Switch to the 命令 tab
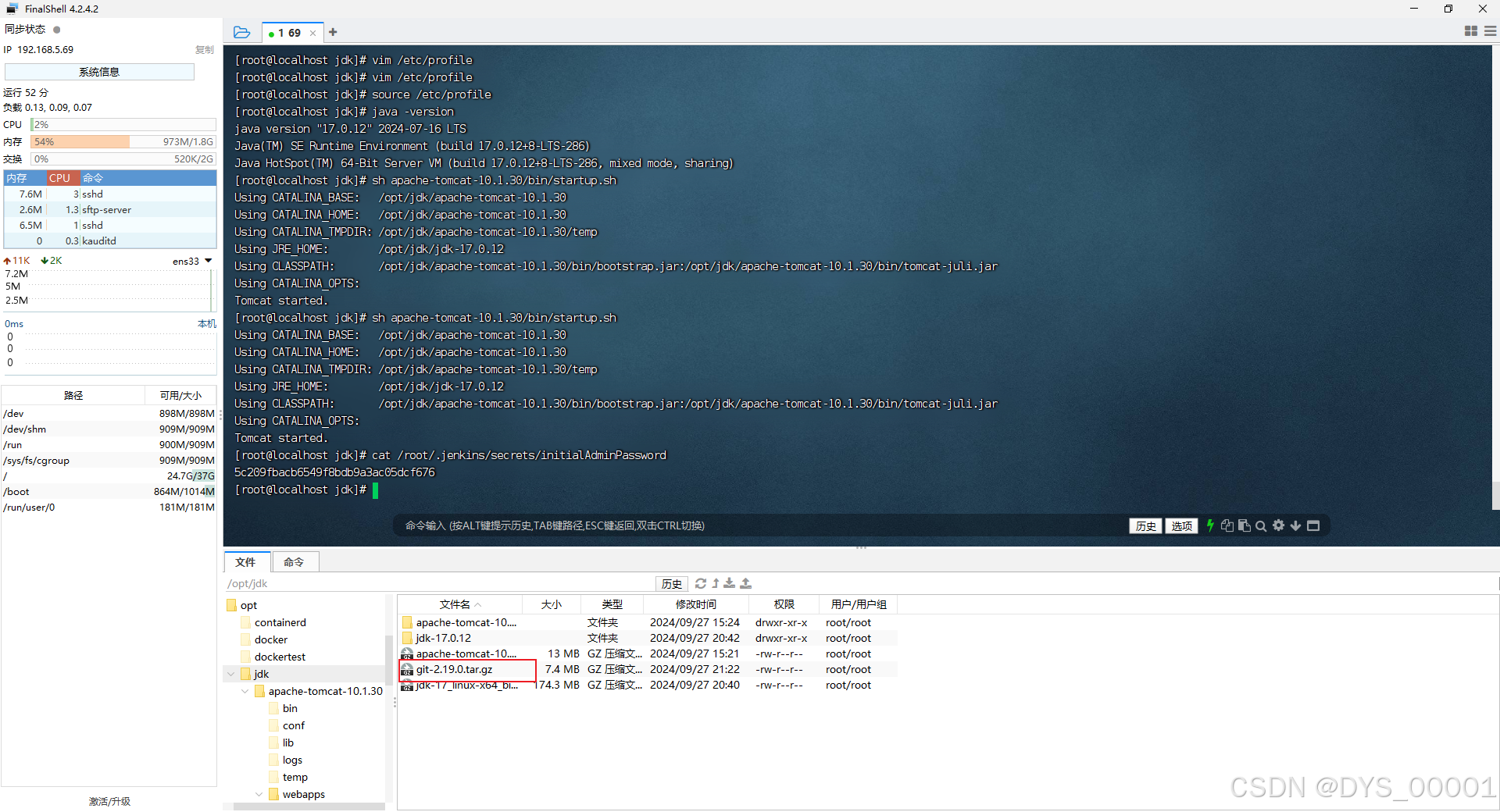The width and height of the screenshot is (1500, 812). pos(294,562)
